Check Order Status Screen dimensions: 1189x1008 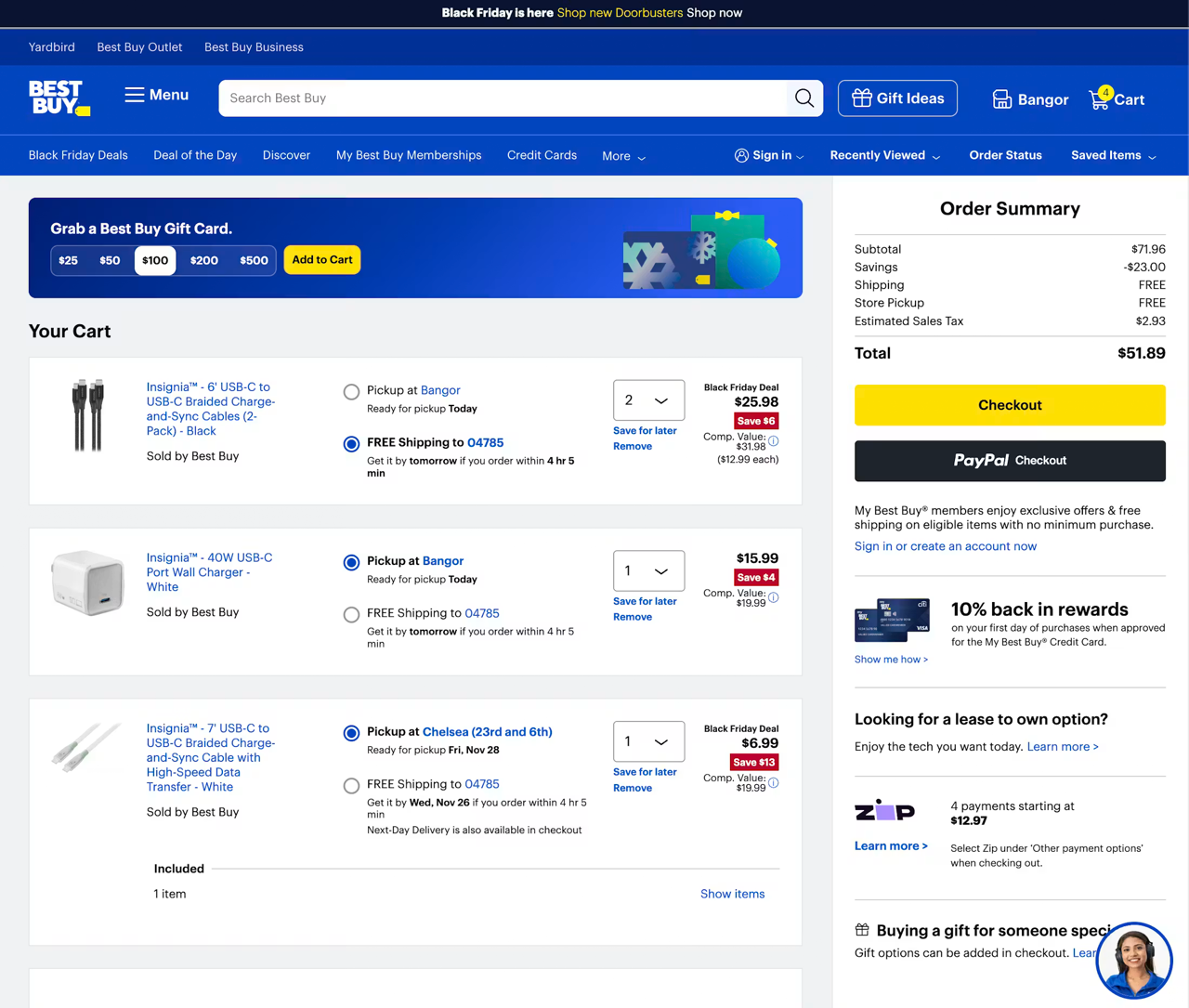[1005, 155]
